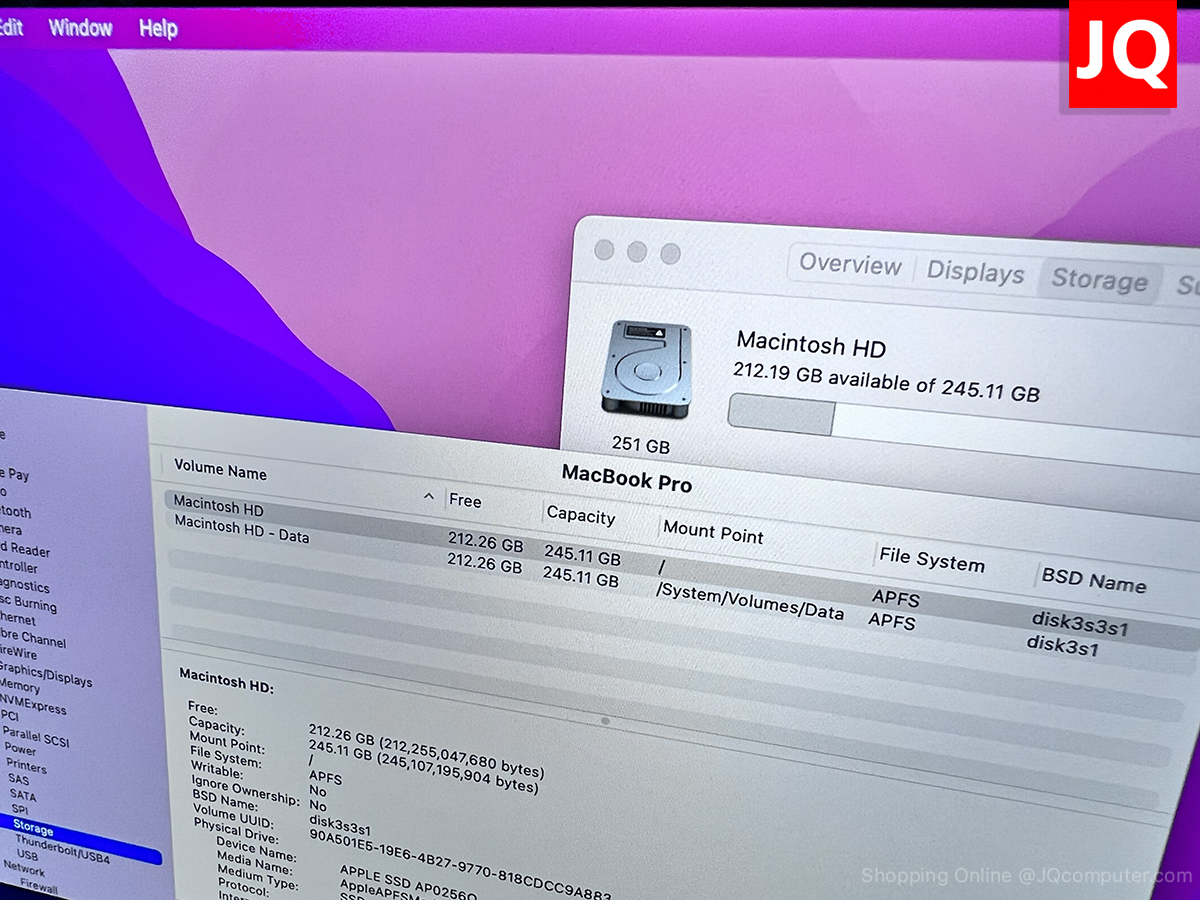The height and width of the screenshot is (900, 1200).
Task: Sort table by Volume Name column
Action: click(220, 470)
